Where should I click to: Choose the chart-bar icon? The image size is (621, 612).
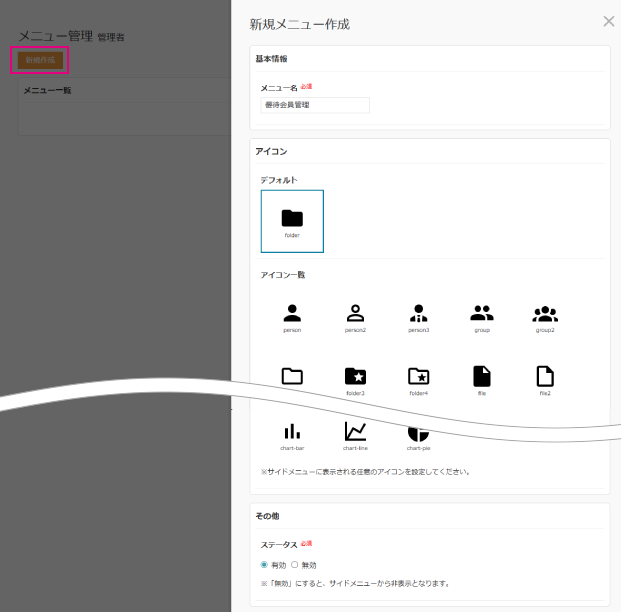(x=292, y=431)
